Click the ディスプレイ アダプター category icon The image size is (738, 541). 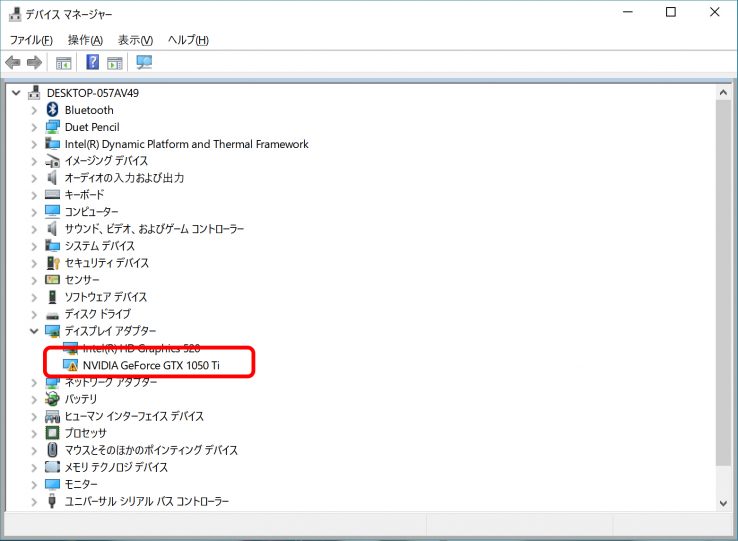(x=52, y=331)
